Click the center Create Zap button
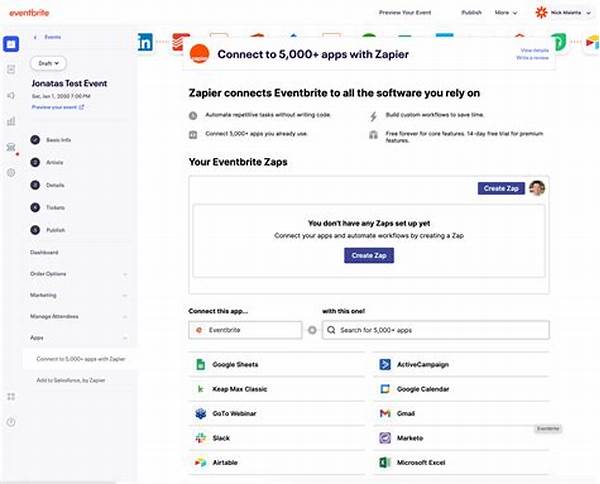 [x=369, y=255]
